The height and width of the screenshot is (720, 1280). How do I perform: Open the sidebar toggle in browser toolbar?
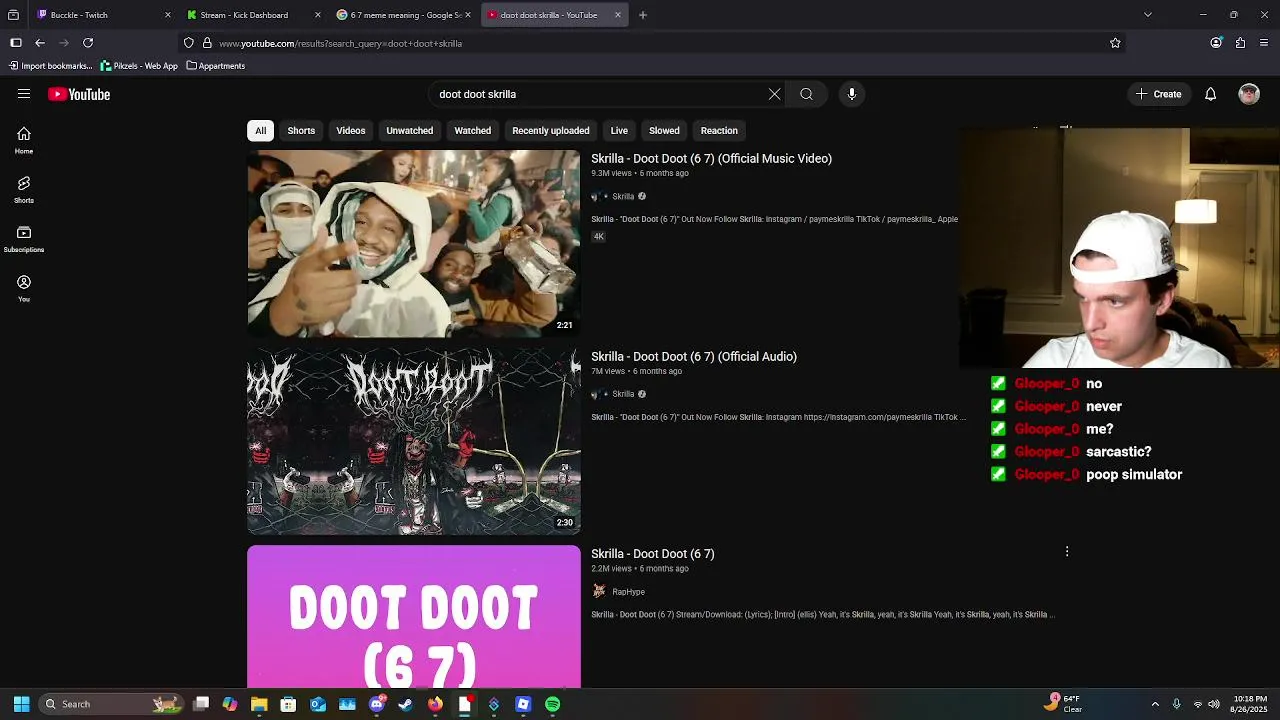16,43
